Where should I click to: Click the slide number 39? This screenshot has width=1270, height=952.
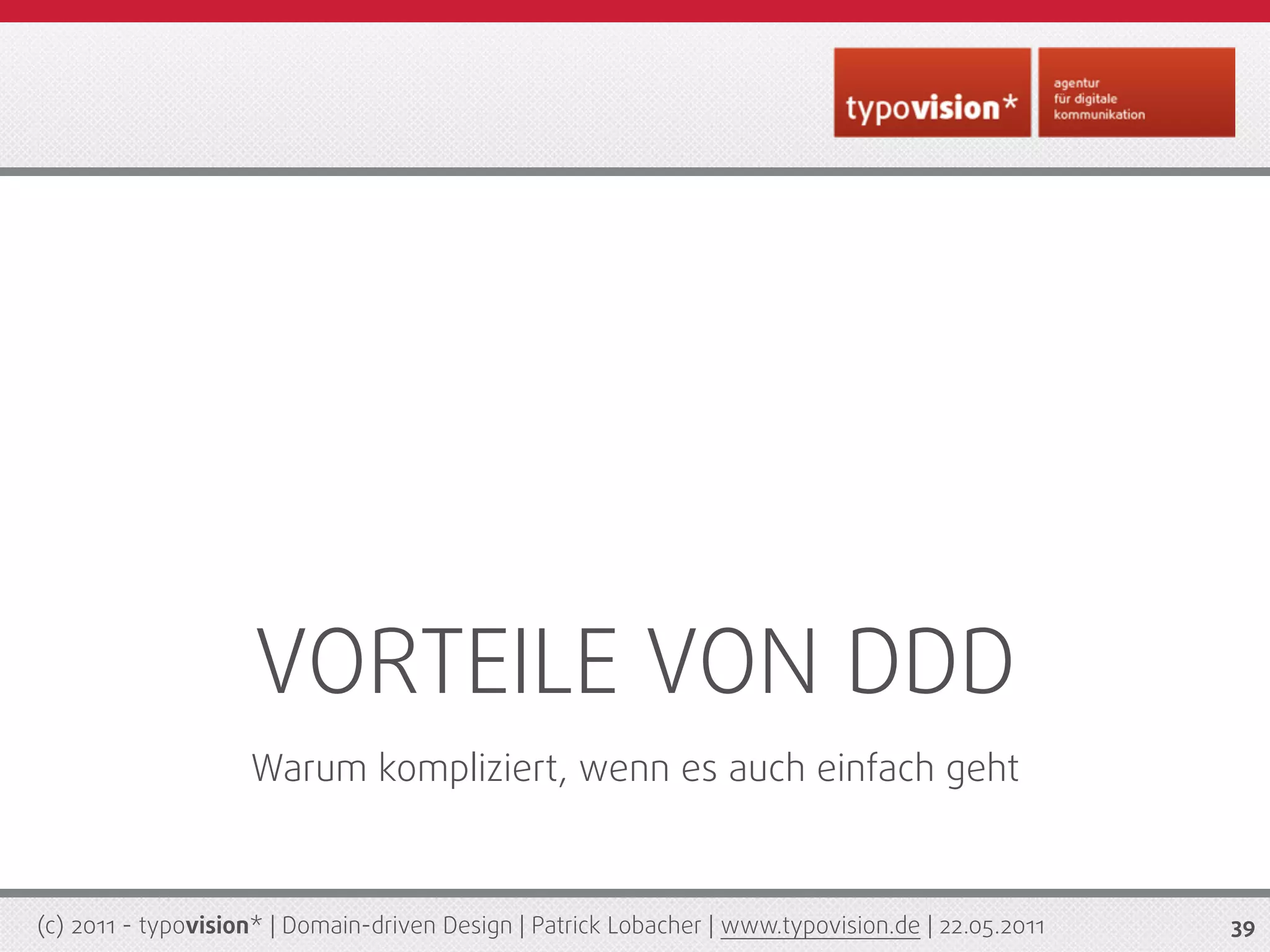[1243, 928]
